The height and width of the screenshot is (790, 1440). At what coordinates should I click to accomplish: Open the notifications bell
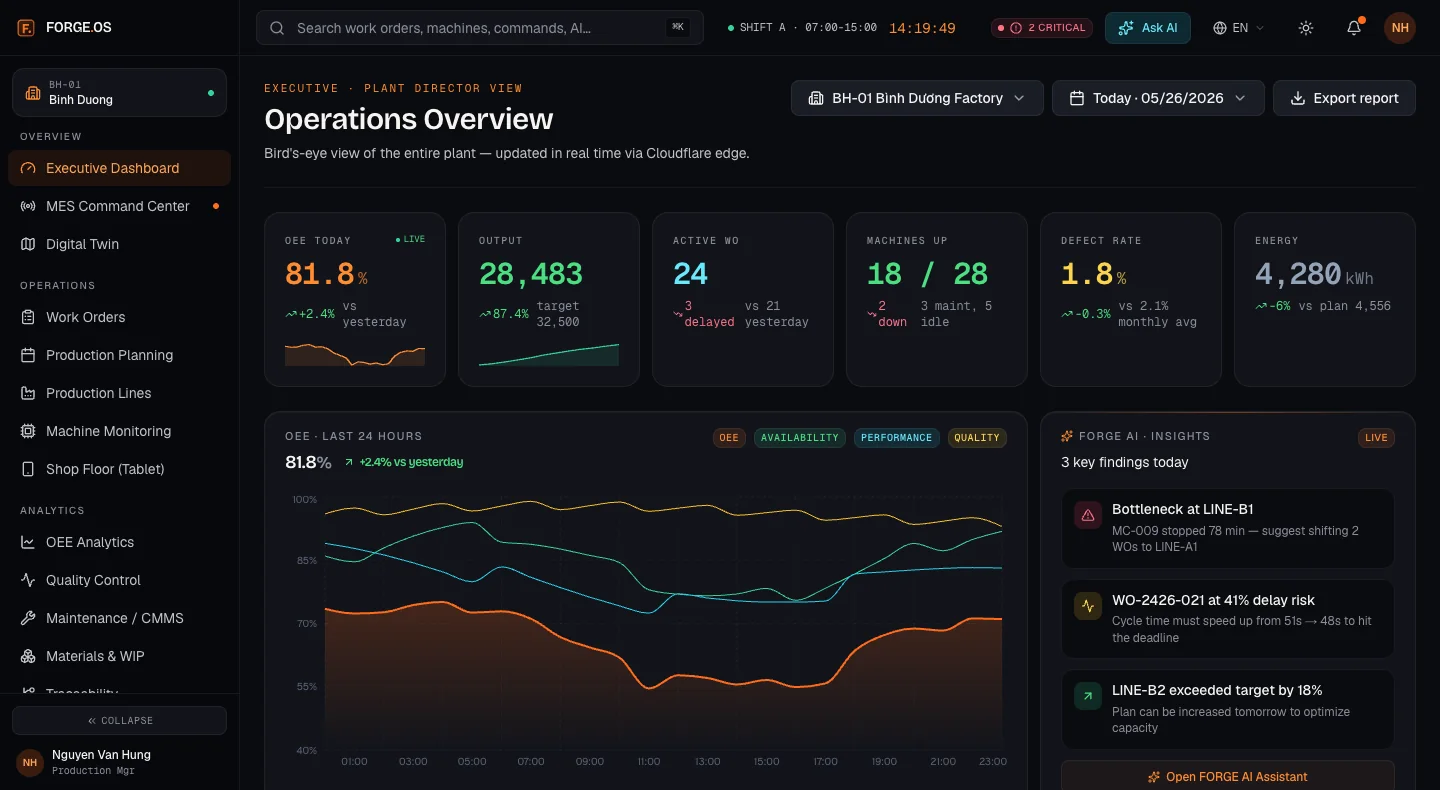click(x=1354, y=28)
